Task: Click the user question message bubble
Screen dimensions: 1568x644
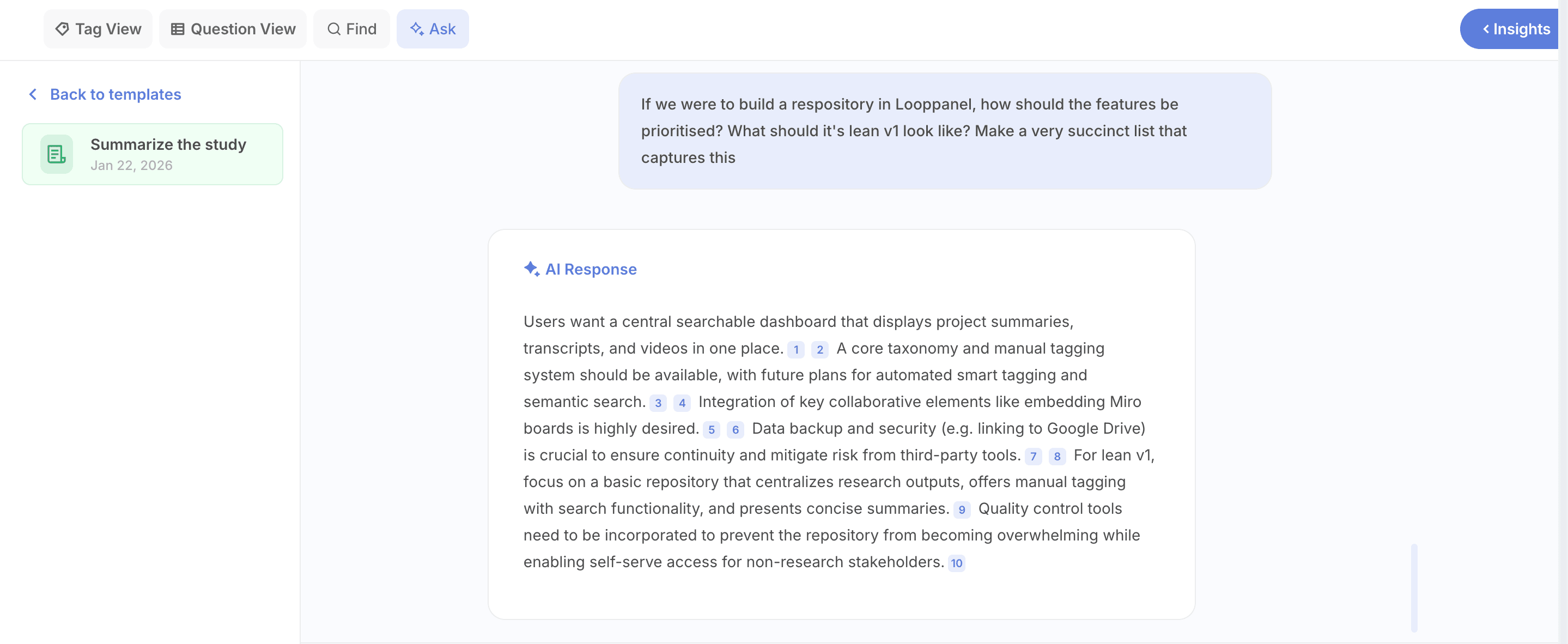Action: click(945, 131)
